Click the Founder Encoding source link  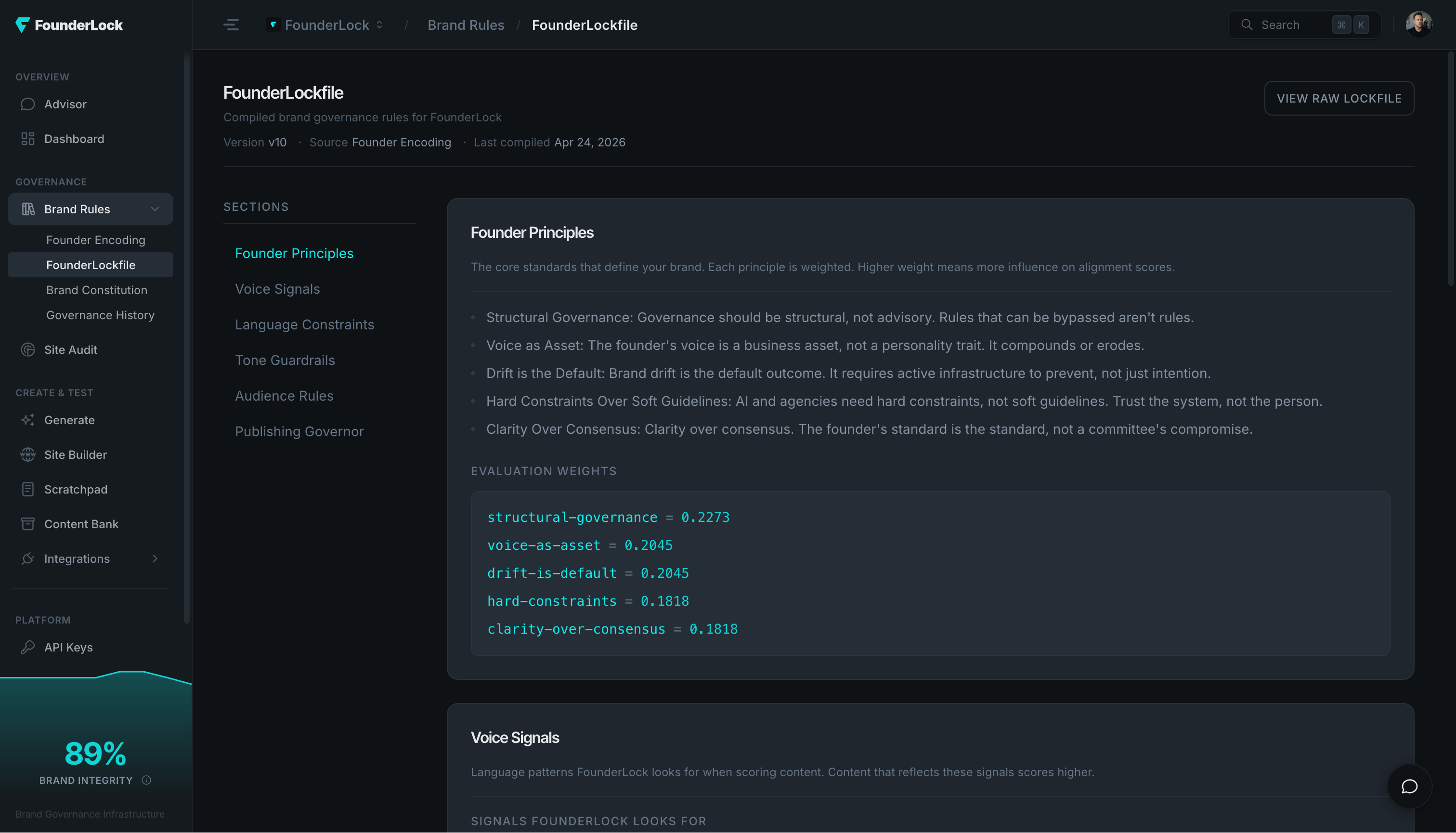pos(401,143)
